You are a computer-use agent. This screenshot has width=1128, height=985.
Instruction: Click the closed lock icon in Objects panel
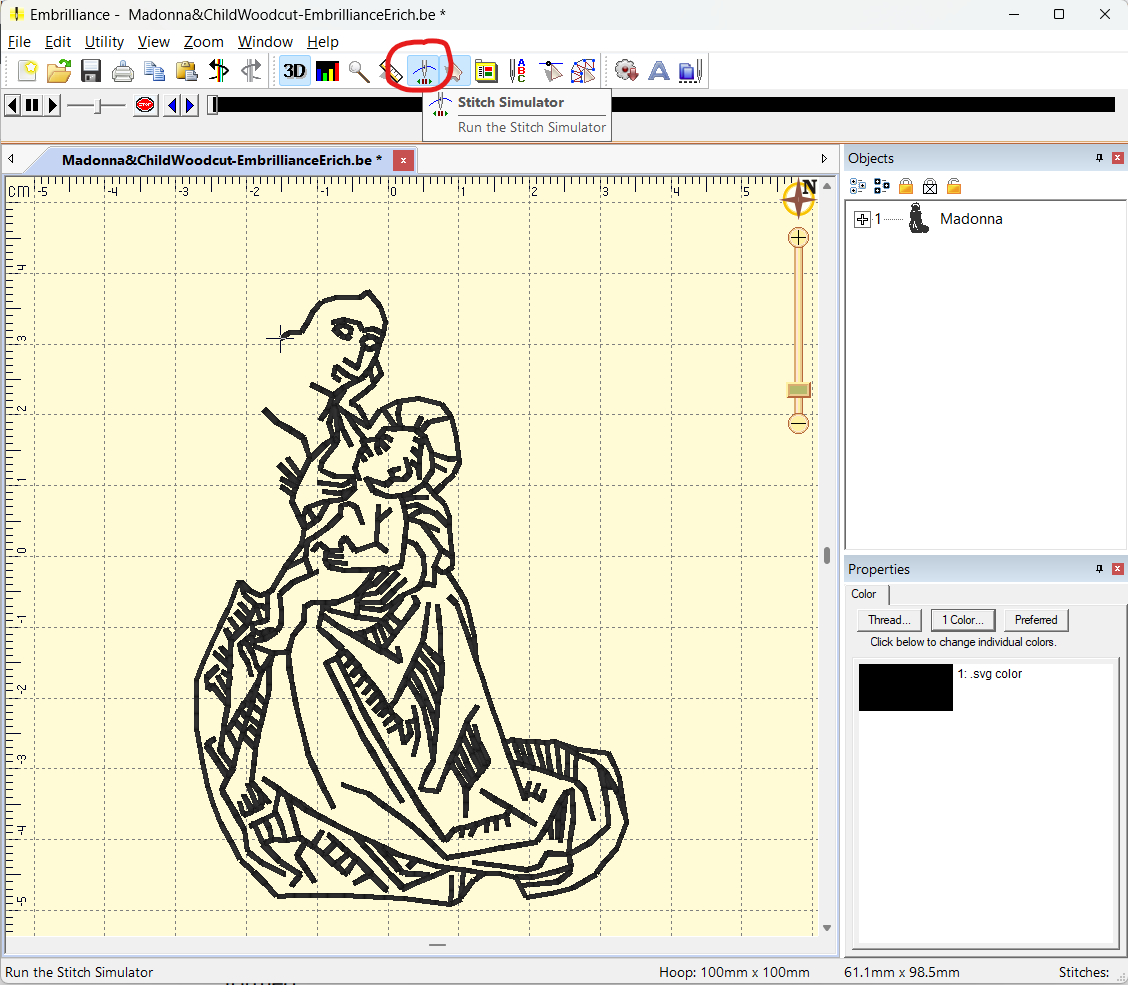(906, 186)
